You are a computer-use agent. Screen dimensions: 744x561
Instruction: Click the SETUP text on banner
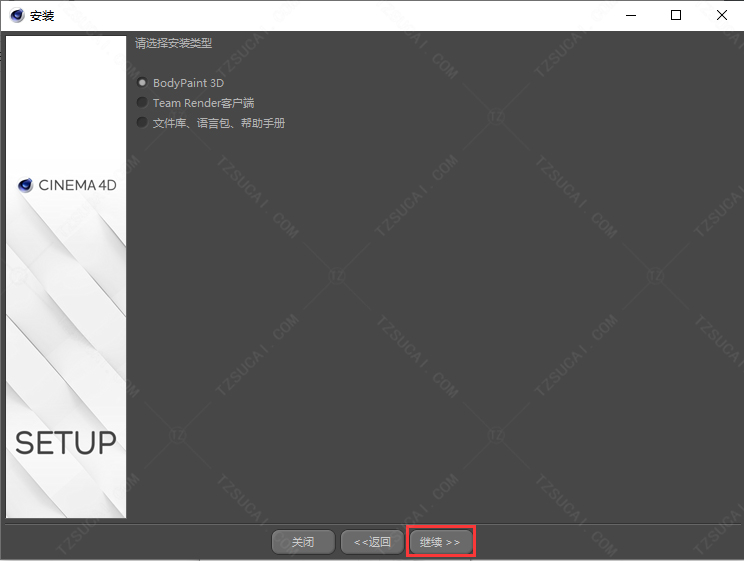(65, 443)
